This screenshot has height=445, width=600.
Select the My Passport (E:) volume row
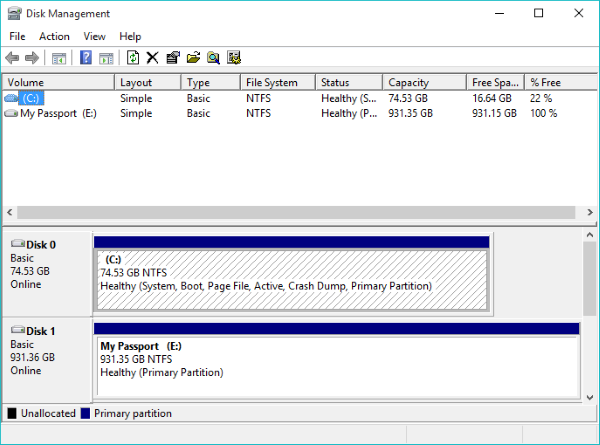(300, 113)
